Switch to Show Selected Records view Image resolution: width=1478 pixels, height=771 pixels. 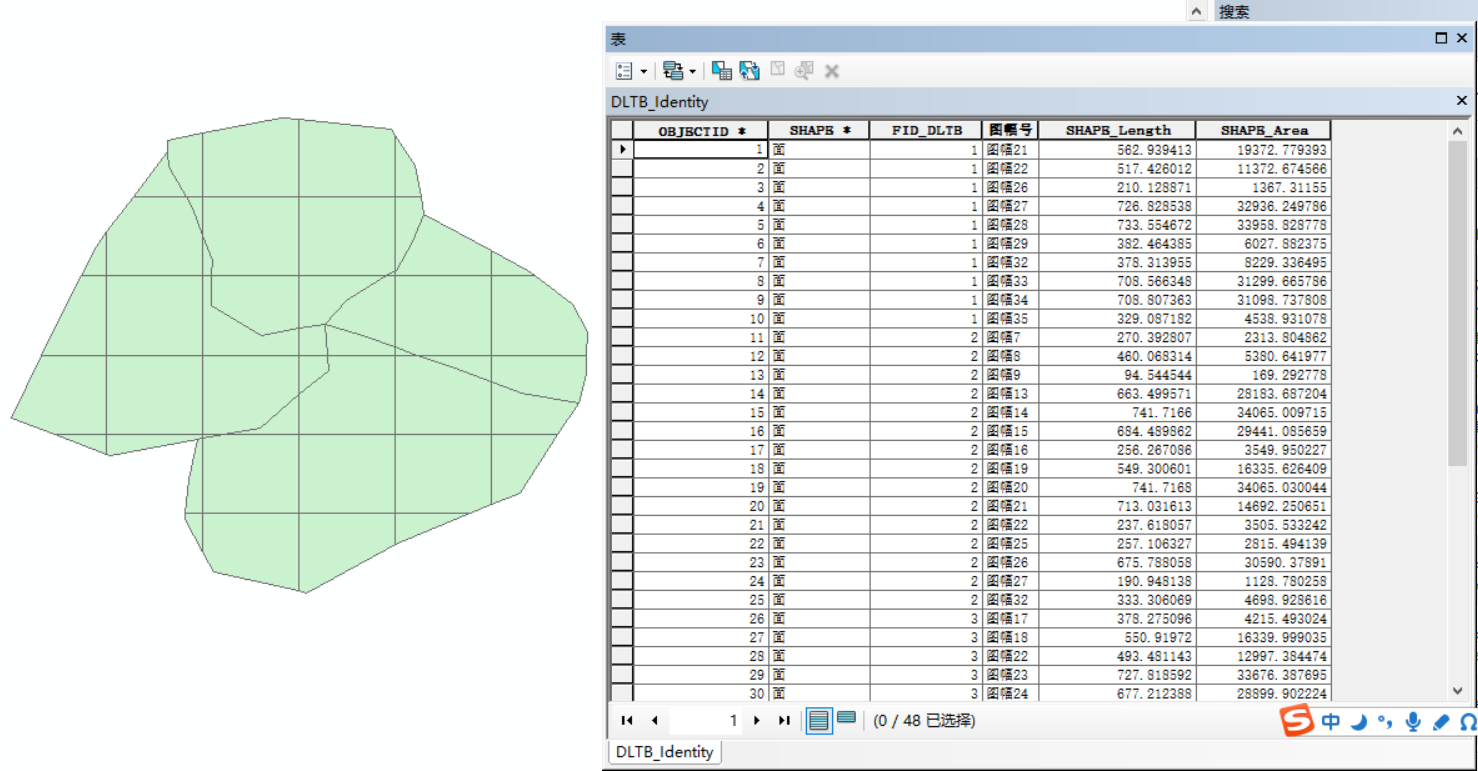tap(845, 720)
